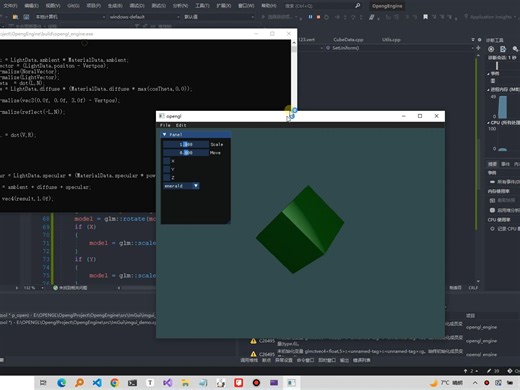Show hidden system tray icons chevron
The width and height of the screenshot is (520, 390).
coord(475,383)
